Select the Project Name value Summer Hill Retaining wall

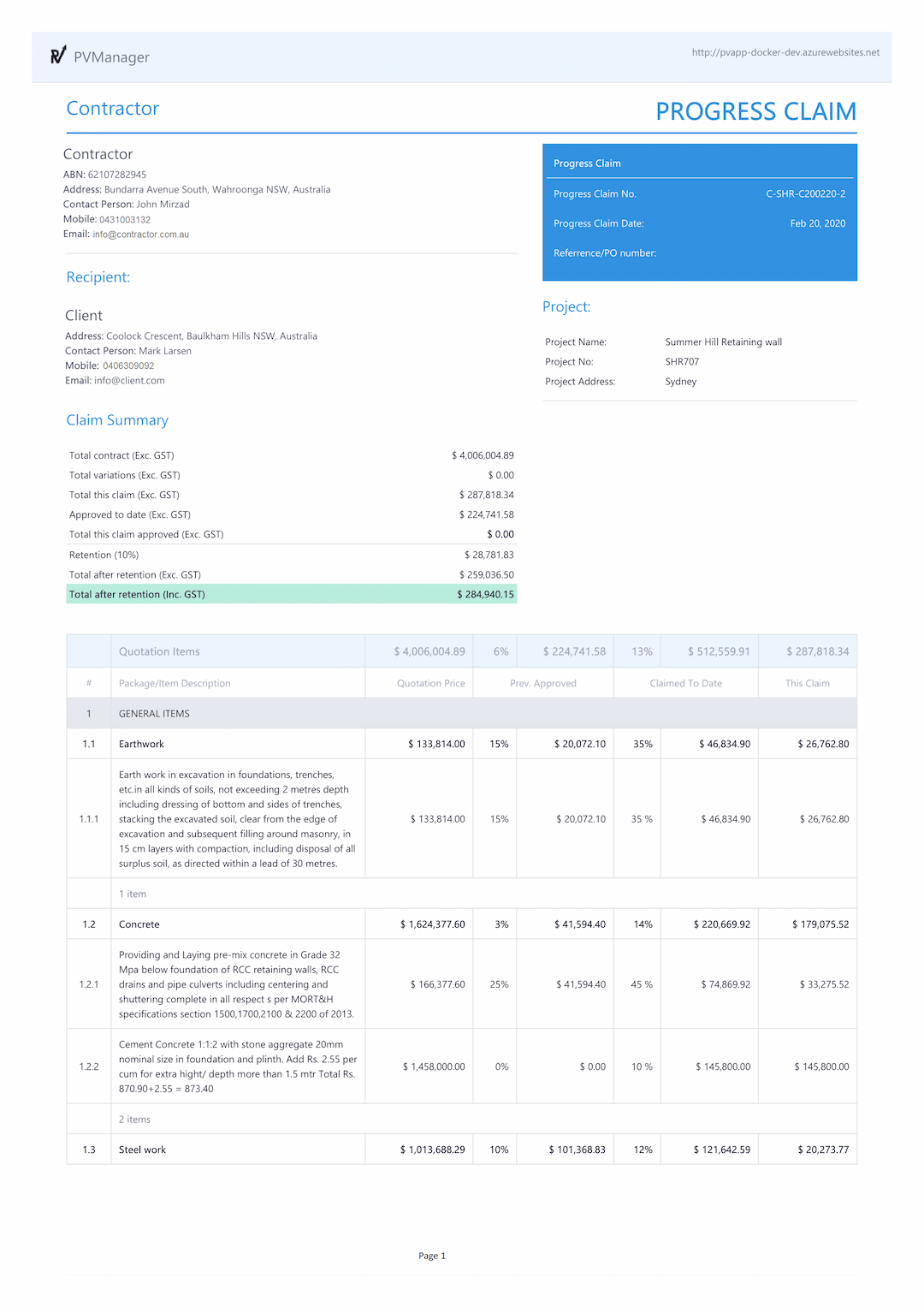point(724,342)
